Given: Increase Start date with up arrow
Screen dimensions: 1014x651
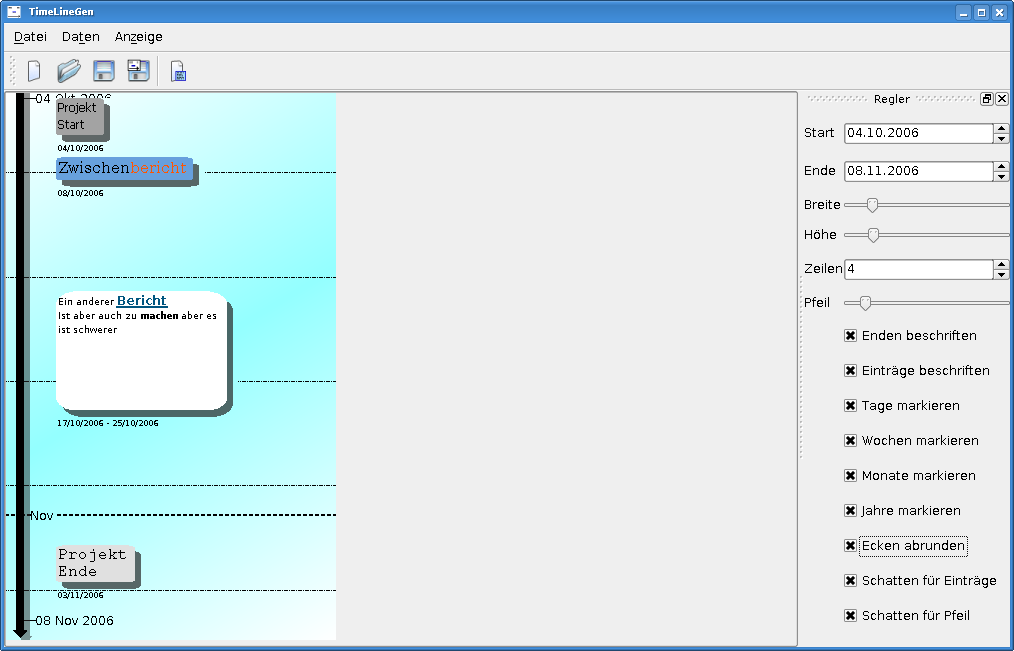Looking at the screenshot, I should pyautogui.click(x=1001, y=128).
